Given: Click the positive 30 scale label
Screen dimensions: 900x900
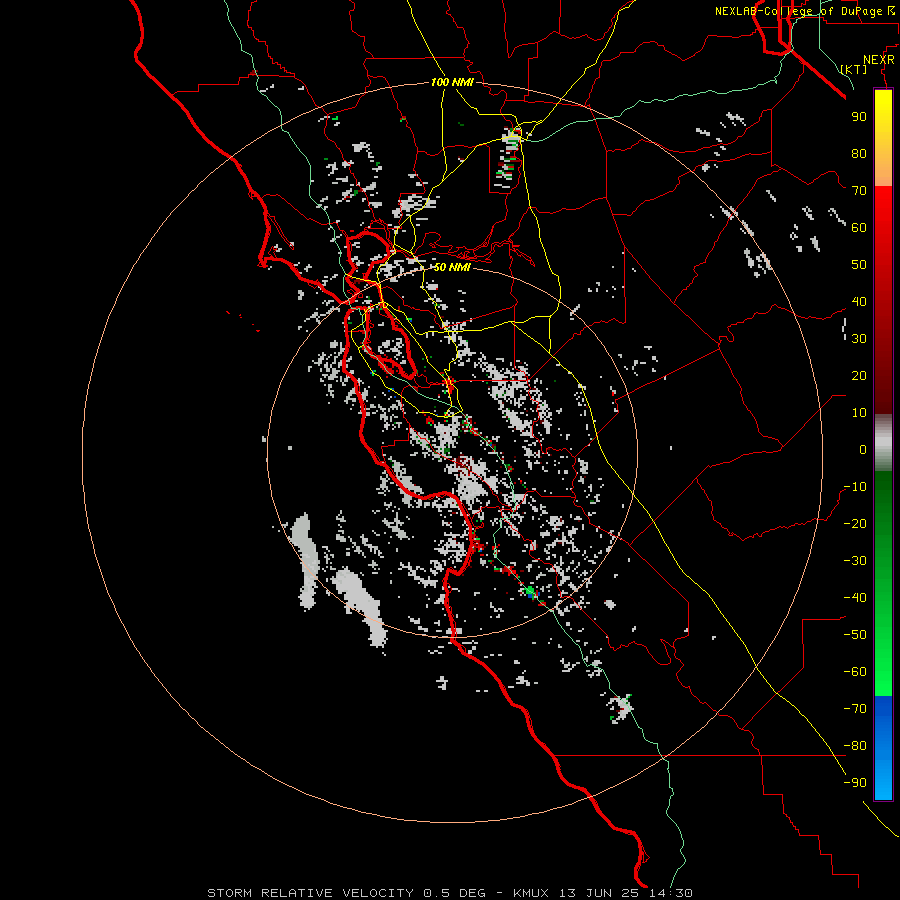Looking at the screenshot, I should pyautogui.click(x=859, y=339).
